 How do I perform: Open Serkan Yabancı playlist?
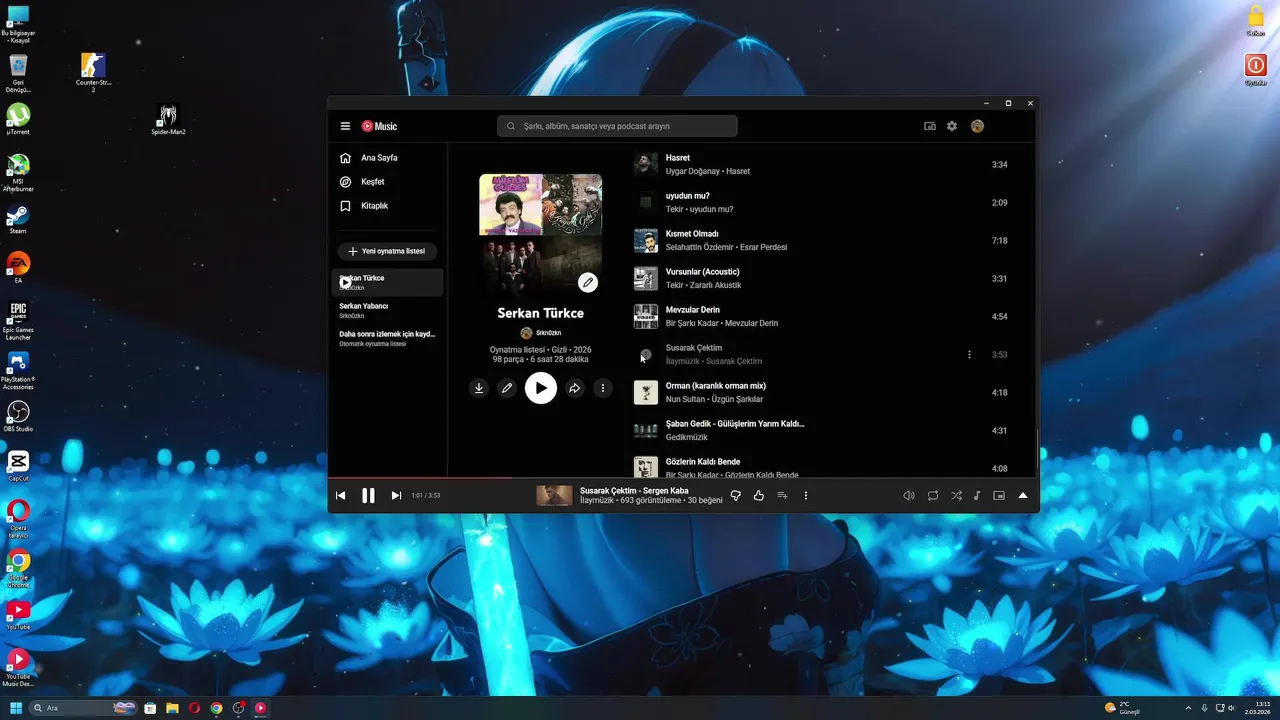point(387,310)
